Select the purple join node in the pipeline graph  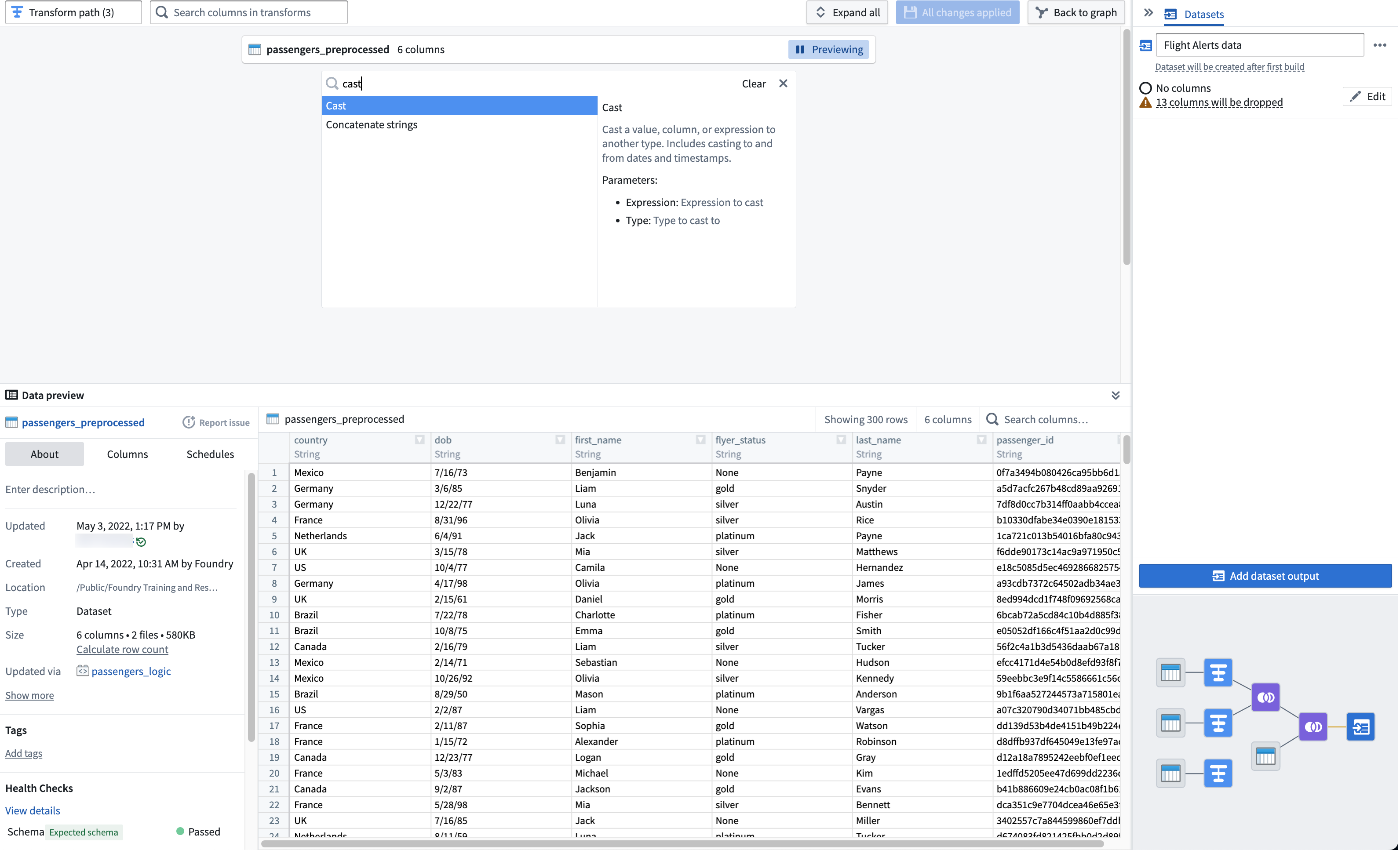click(1265, 697)
